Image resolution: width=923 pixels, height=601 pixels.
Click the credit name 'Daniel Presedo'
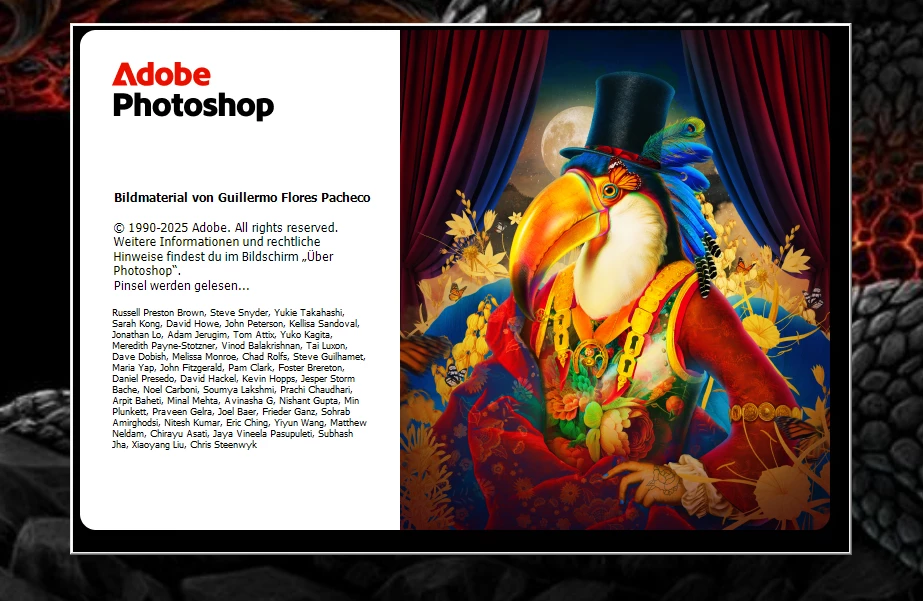point(143,378)
